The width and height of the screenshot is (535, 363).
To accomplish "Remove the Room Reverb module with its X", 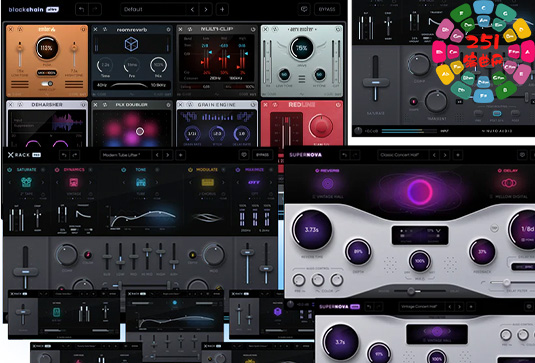I will click(x=96, y=30).
